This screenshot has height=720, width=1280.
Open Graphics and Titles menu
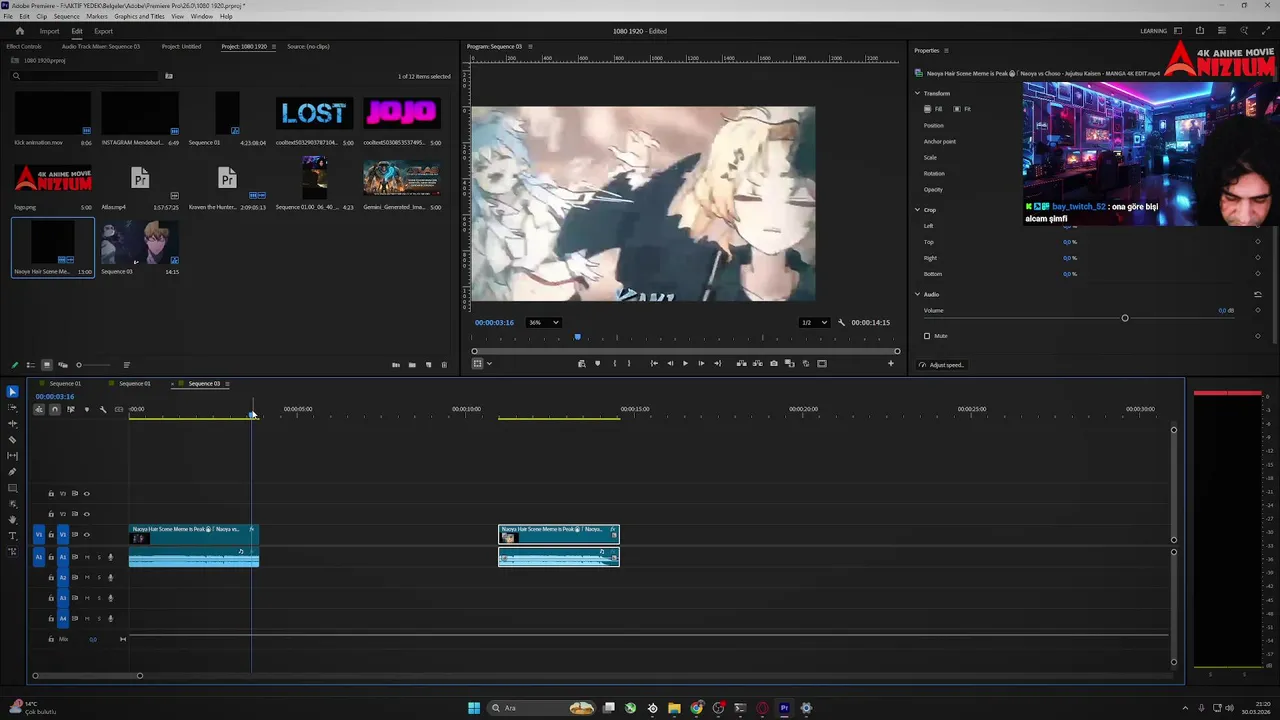(x=139, y=16)
